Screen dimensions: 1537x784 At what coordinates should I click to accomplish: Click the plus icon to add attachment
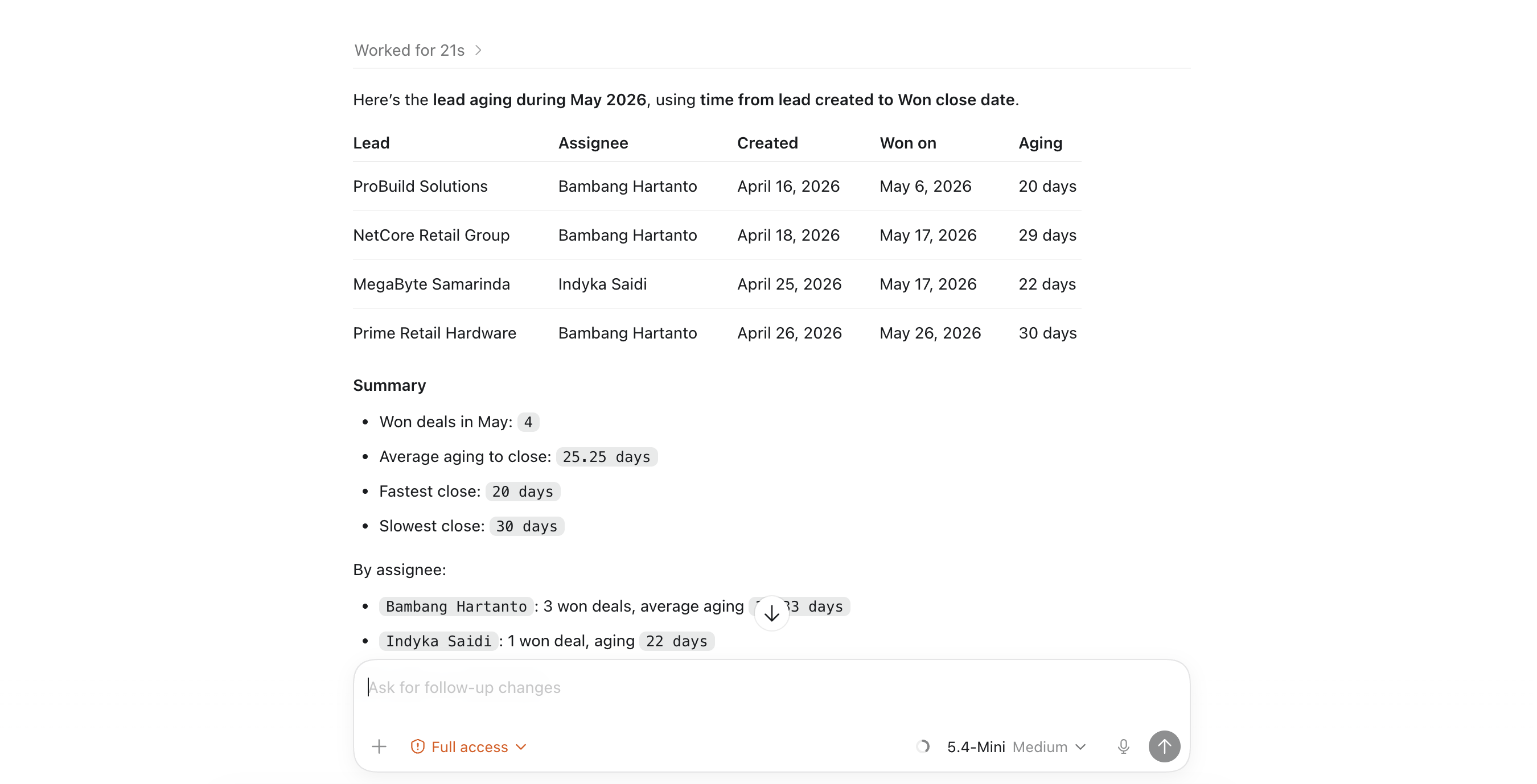[379, 746]
